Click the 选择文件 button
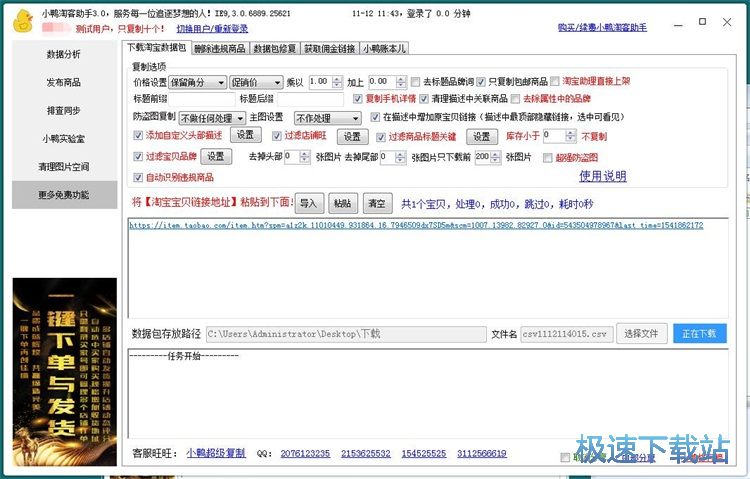The height and width of the screenshot is (479, 750). pos(641,334)
